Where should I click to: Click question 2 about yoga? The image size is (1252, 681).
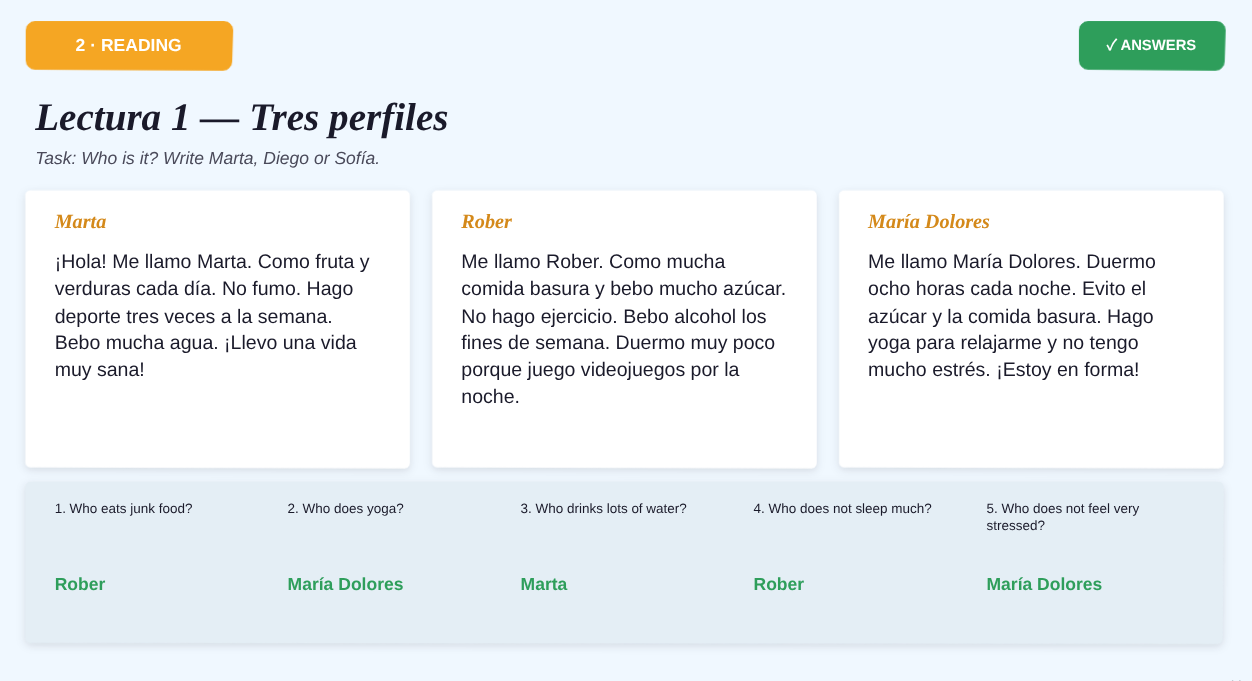pos(346,508)
